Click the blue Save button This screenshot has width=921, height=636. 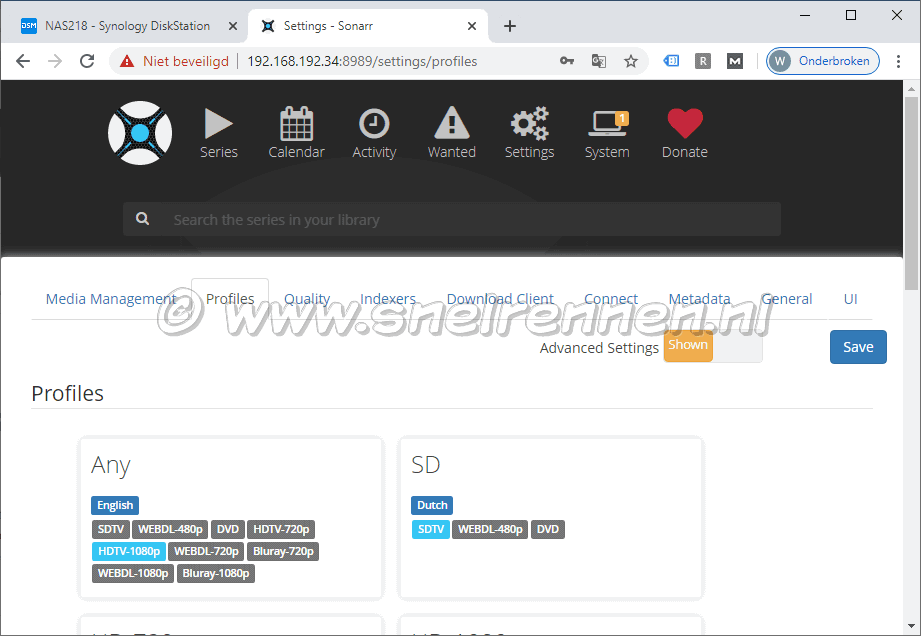click(x=858, y=347)
